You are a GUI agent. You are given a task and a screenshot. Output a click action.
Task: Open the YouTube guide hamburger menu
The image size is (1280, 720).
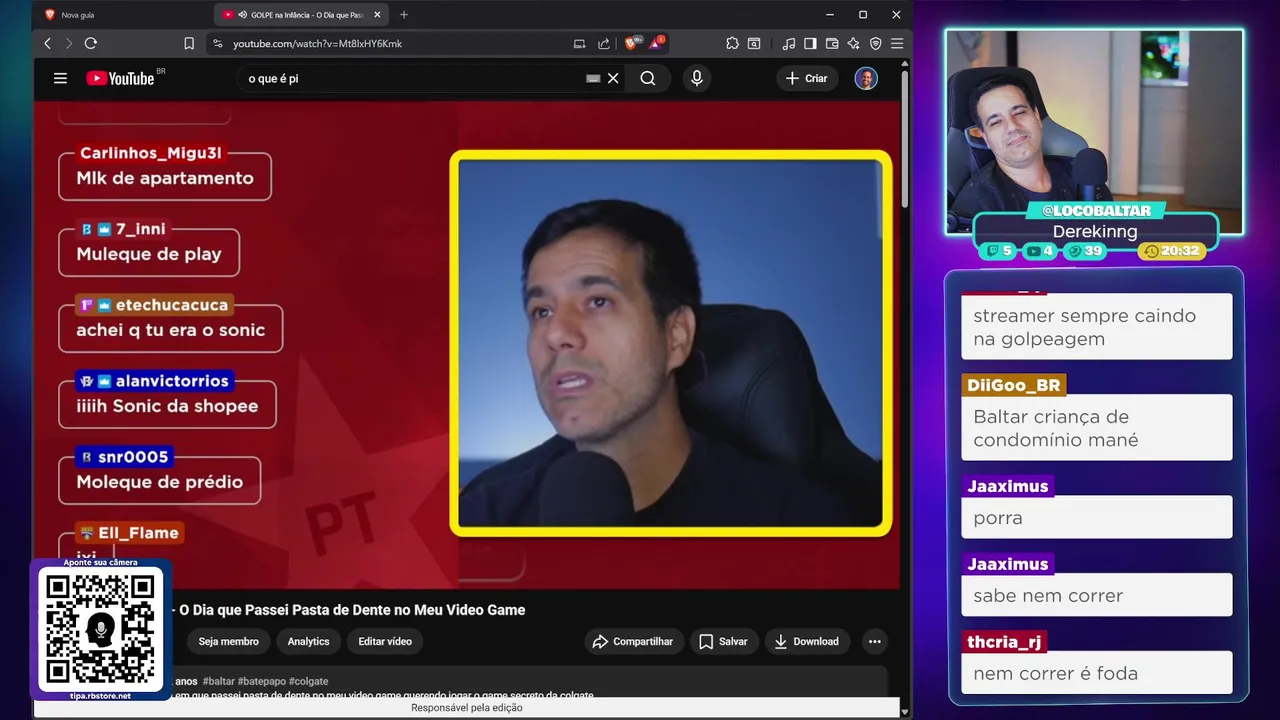60,78
